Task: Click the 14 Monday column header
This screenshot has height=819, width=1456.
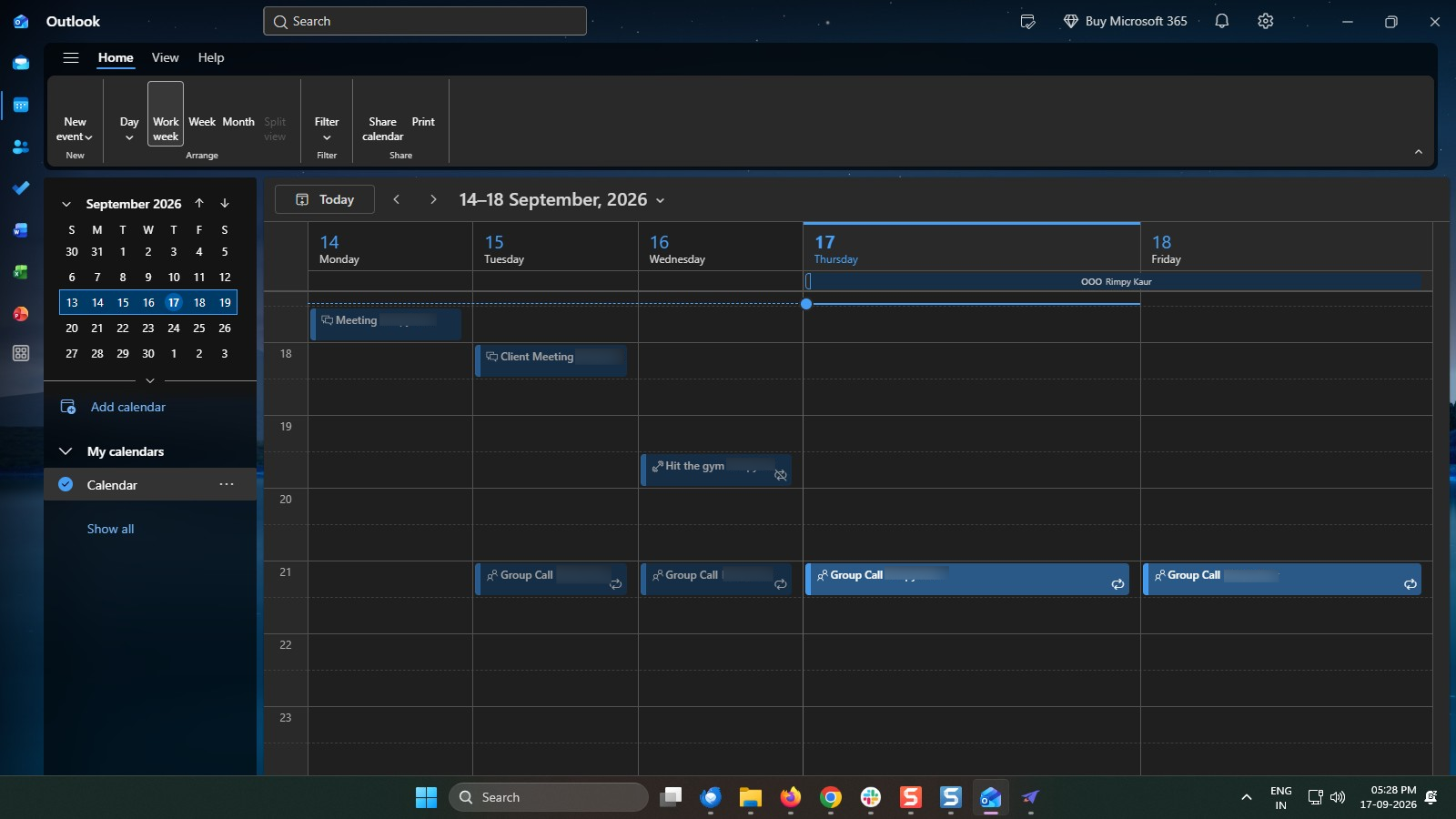Action: [390, 248]
